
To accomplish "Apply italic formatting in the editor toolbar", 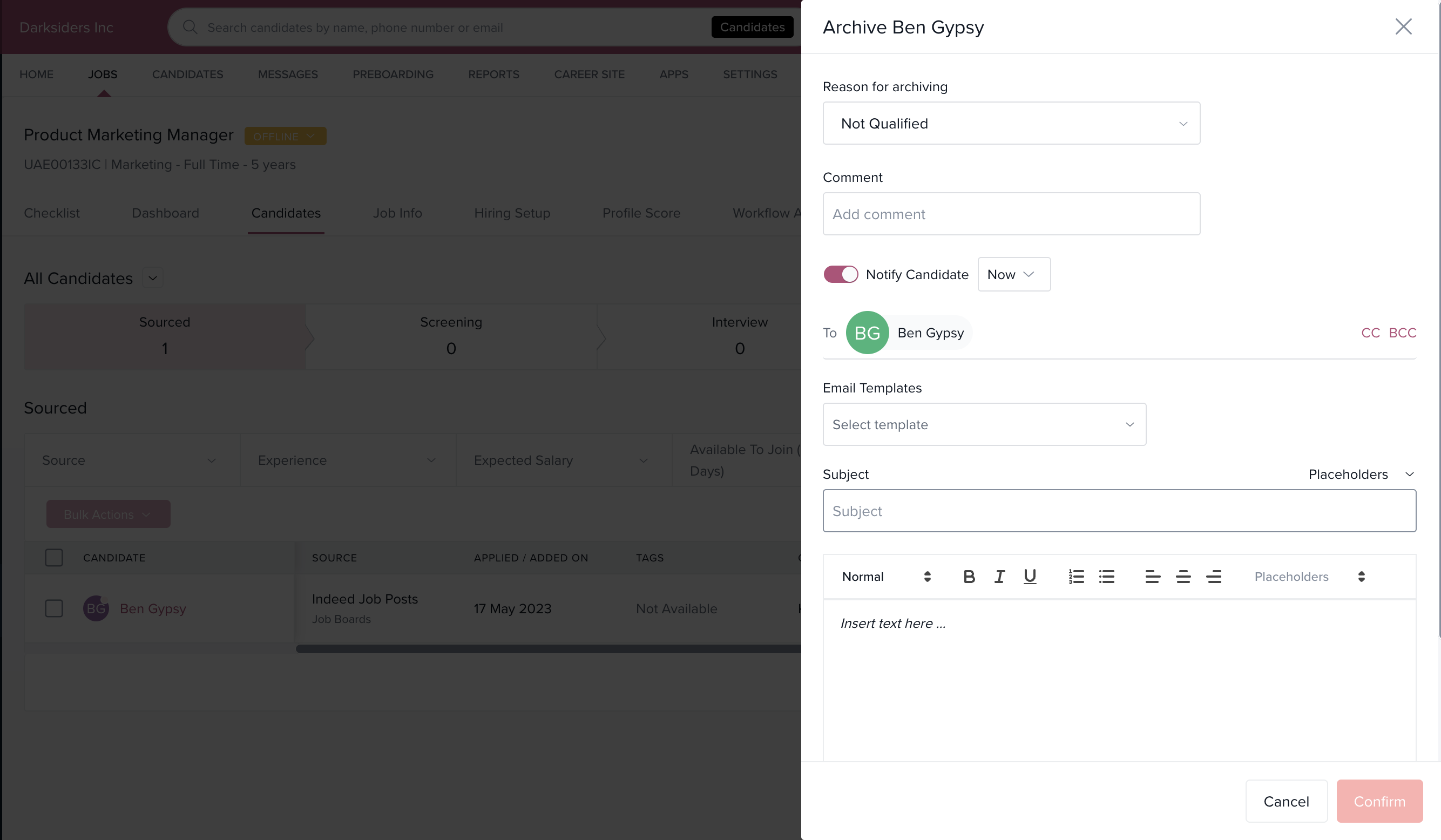I will click(x=999, y=577).
